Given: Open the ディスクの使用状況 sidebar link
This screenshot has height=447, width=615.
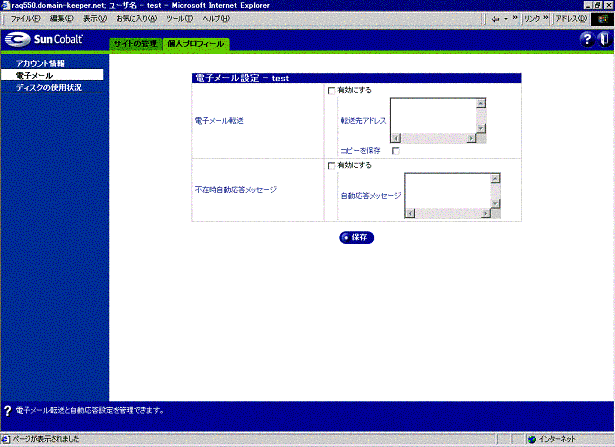Looking at the screenshot, I should (48, 88).
